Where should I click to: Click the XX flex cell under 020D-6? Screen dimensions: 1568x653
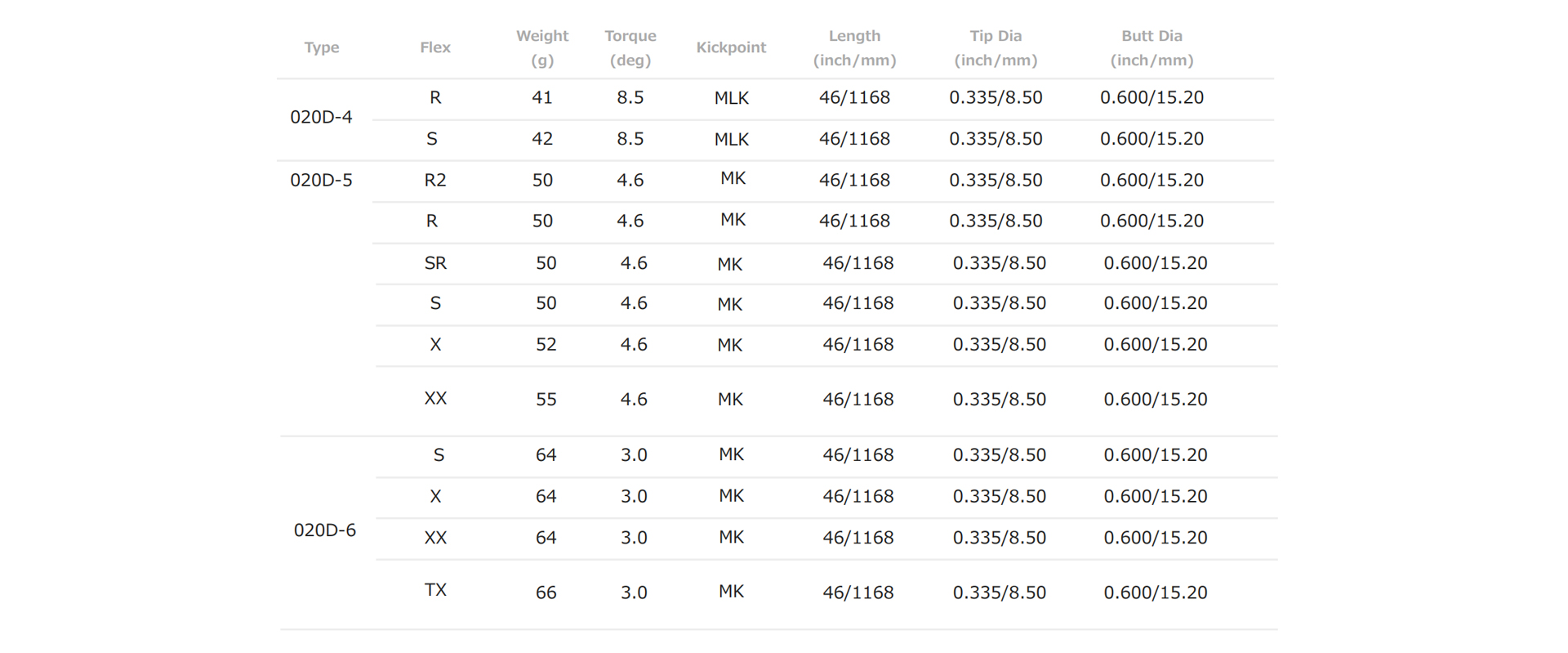click(x=434, y=537)
